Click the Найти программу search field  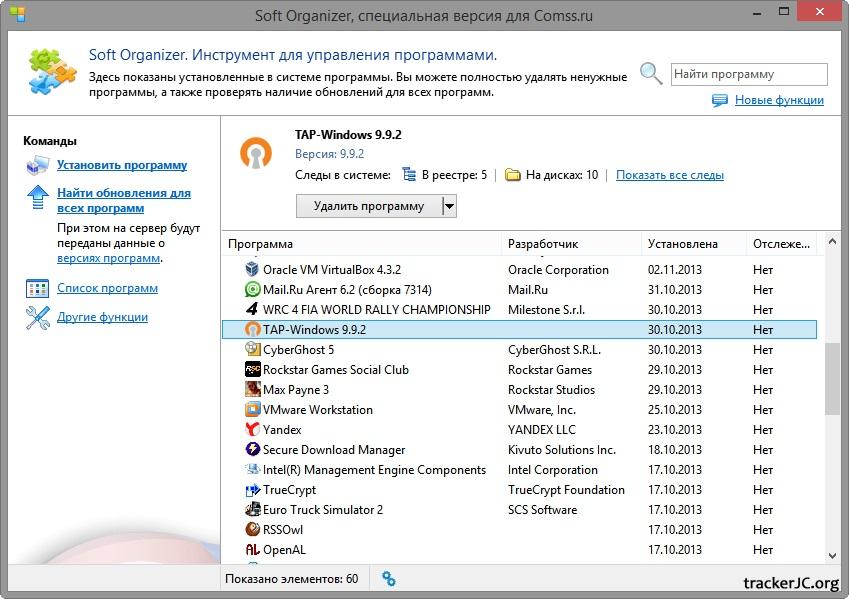click(749, 74)
